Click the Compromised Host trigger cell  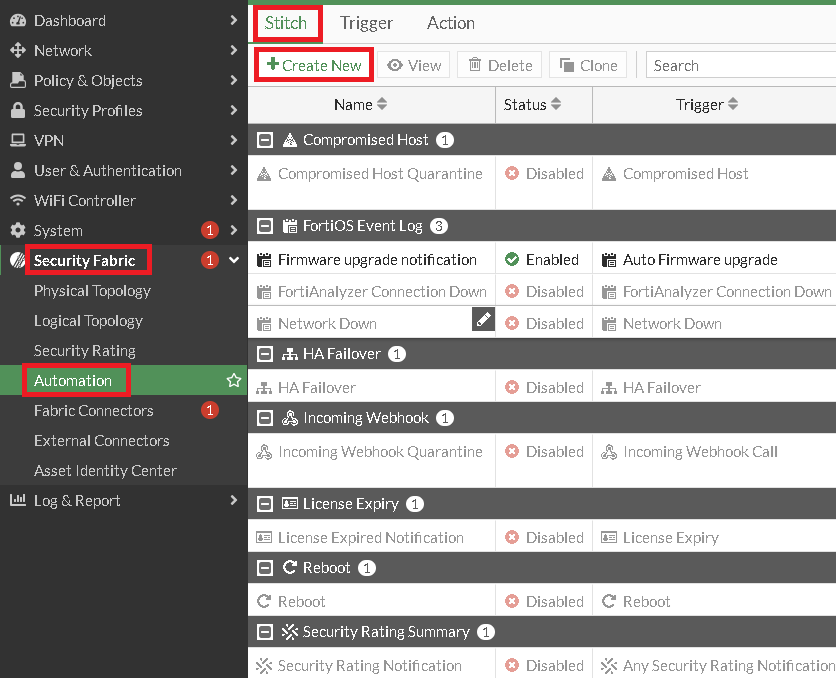685,174
